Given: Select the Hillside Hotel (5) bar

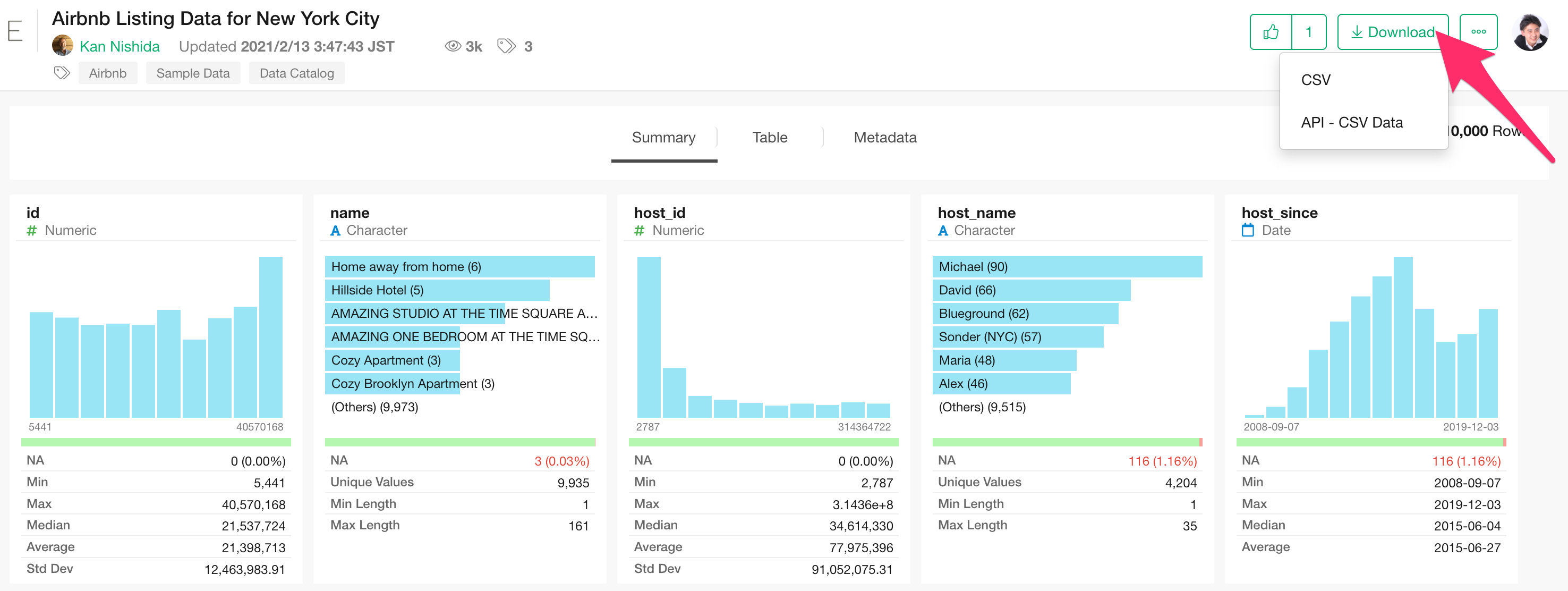Looking at the screenshot, I should [437, 290].
